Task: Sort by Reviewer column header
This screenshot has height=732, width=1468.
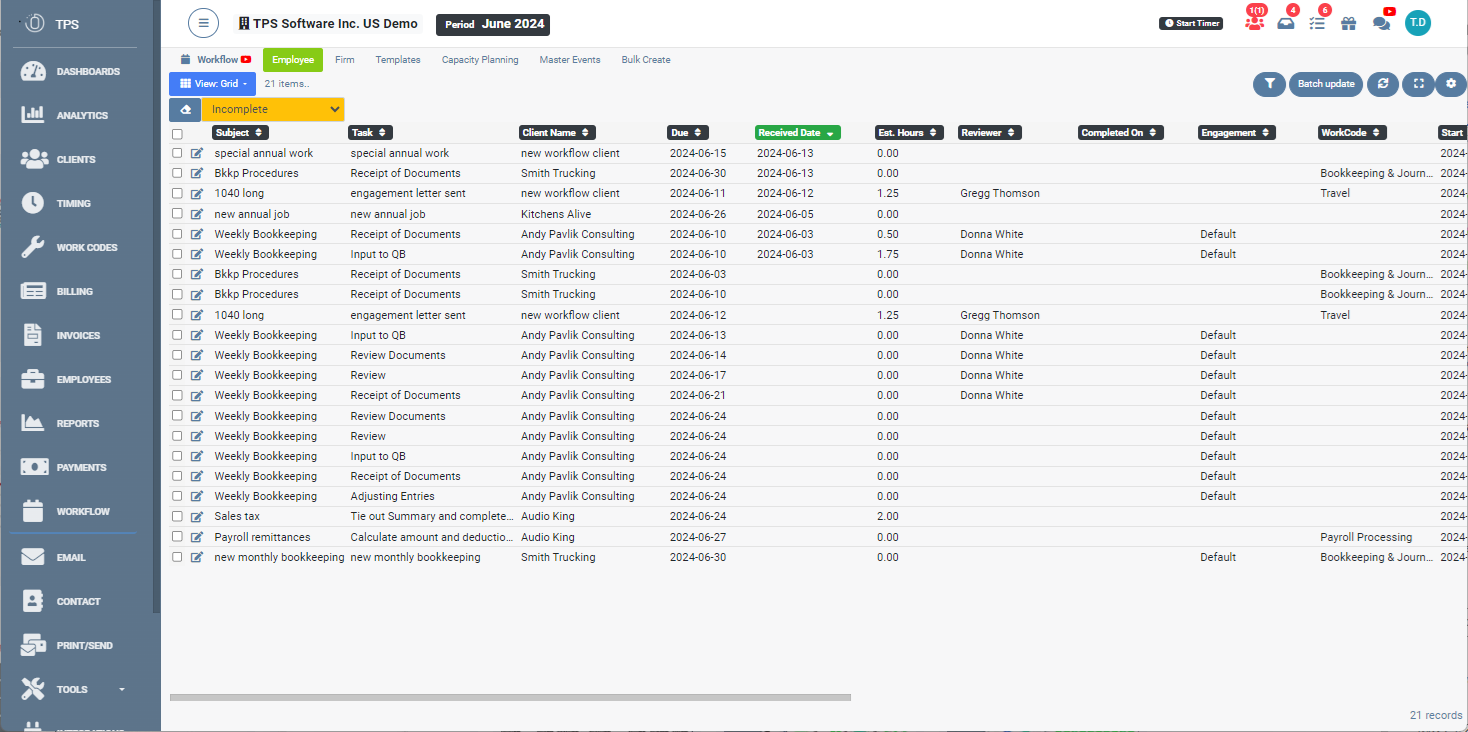Action: coord(990,132)
